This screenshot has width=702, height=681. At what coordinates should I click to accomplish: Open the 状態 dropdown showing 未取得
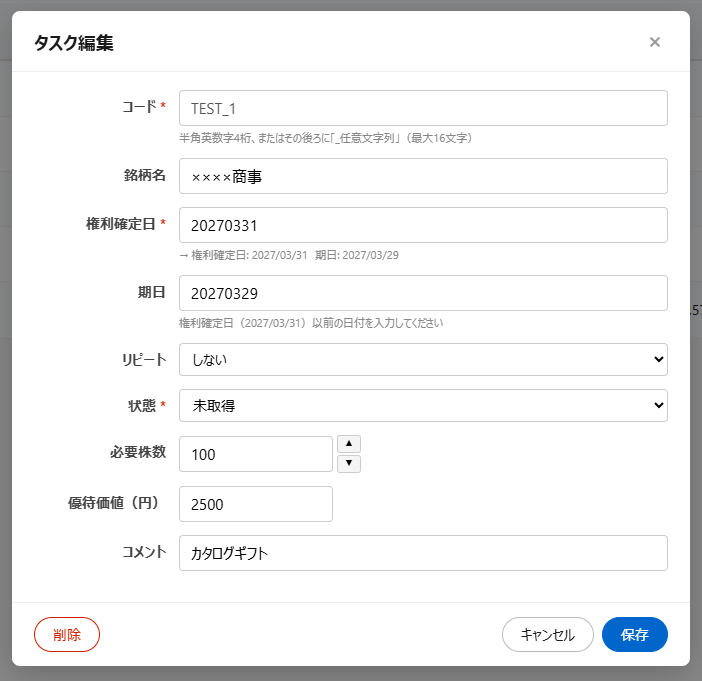pyautogui.click(x=422, y=405)
